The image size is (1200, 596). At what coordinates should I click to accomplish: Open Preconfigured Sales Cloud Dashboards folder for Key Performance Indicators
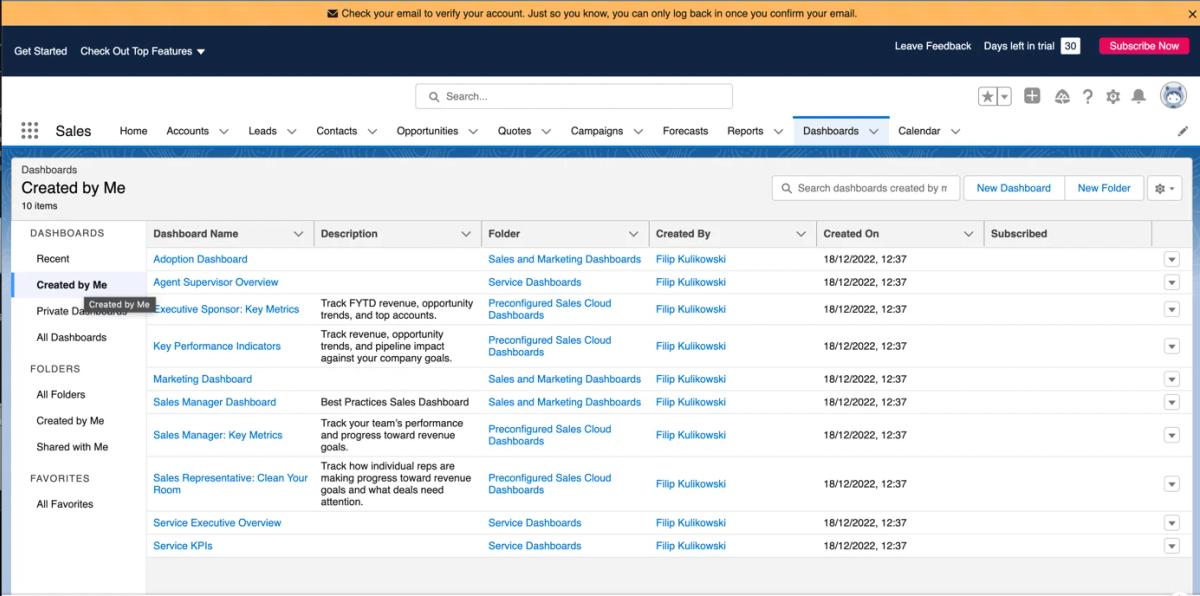(x=549, y=346)
